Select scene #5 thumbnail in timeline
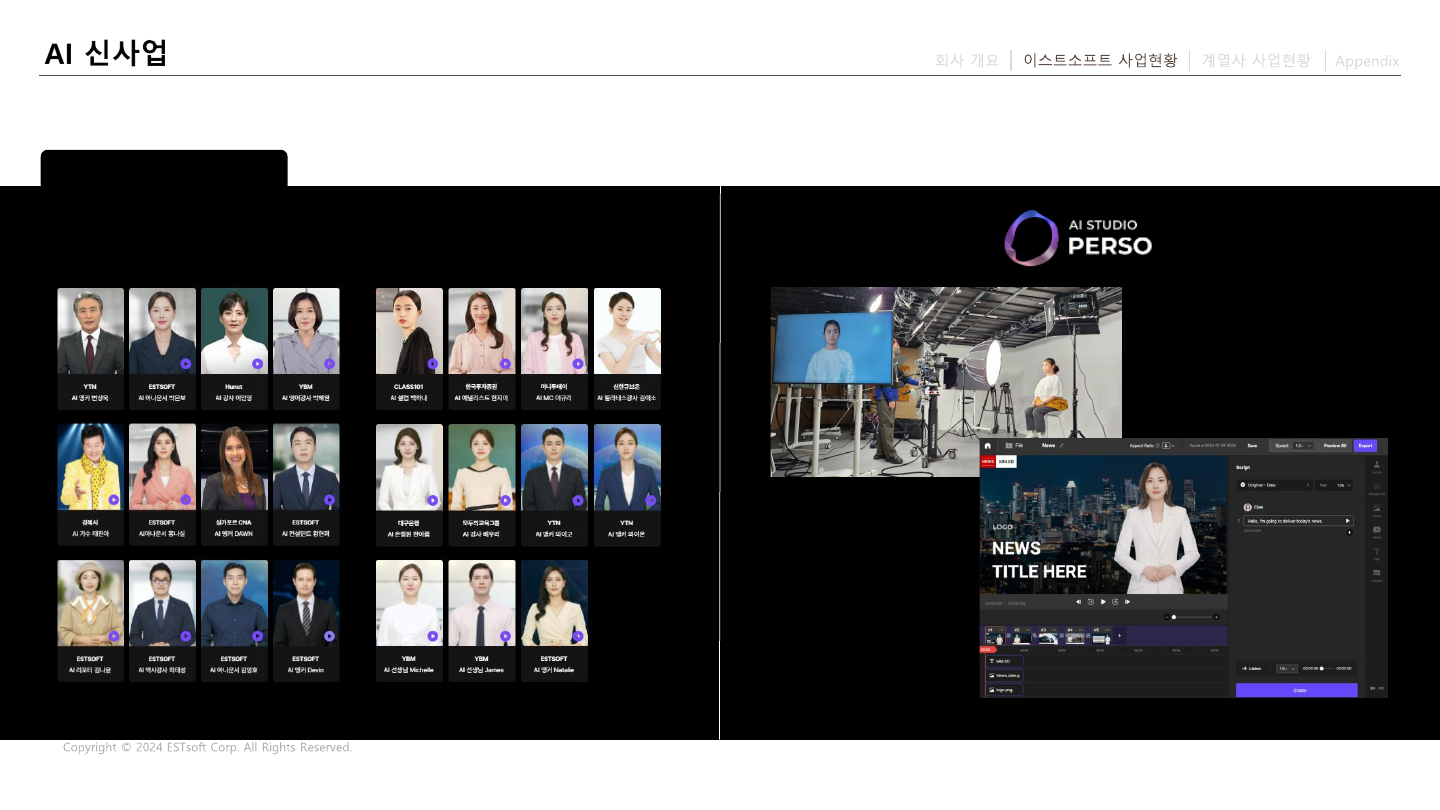The image size is (1440, 810). click(x=1102, y=636)
